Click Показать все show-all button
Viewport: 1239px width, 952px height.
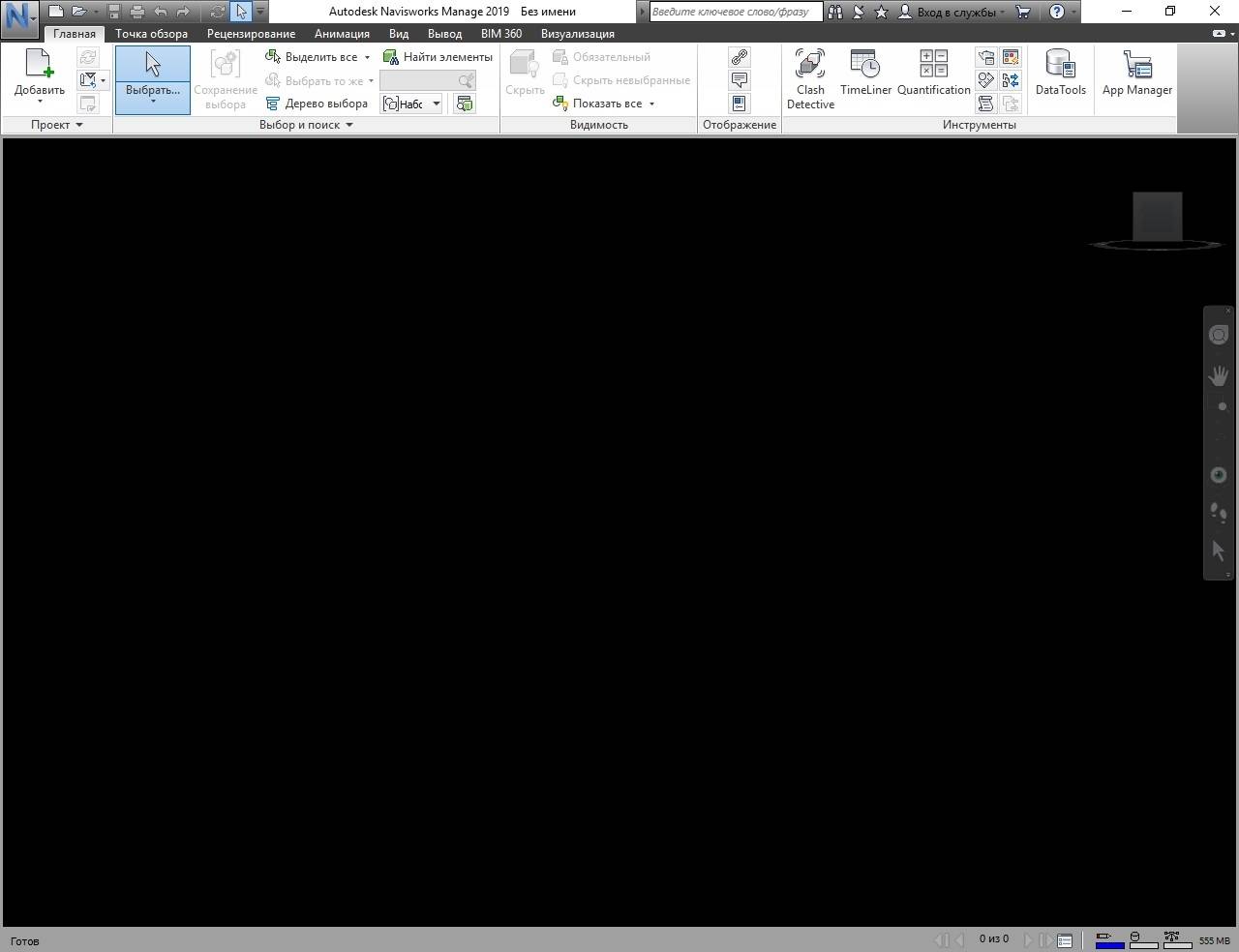coord(597,104)
